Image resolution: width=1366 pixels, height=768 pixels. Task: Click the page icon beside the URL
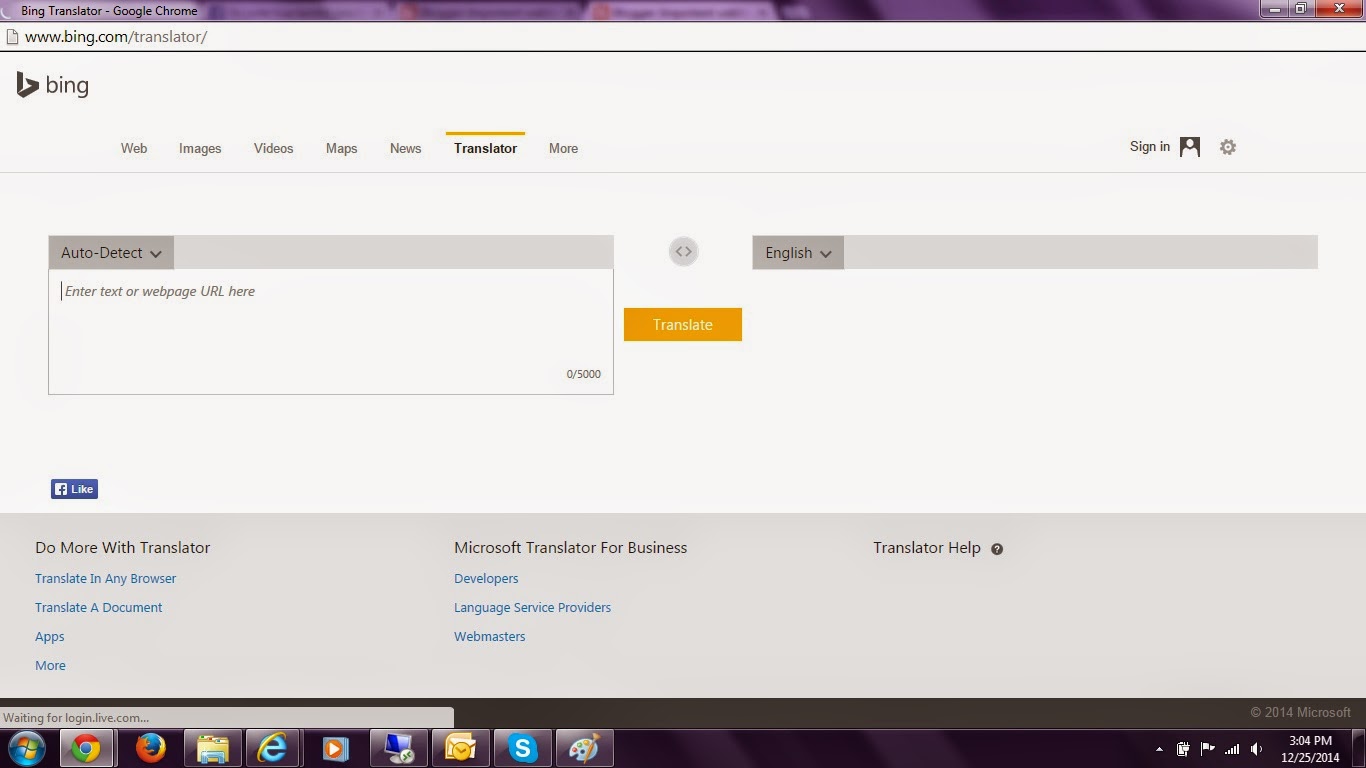pyautogui.click(x=12, y=37)
